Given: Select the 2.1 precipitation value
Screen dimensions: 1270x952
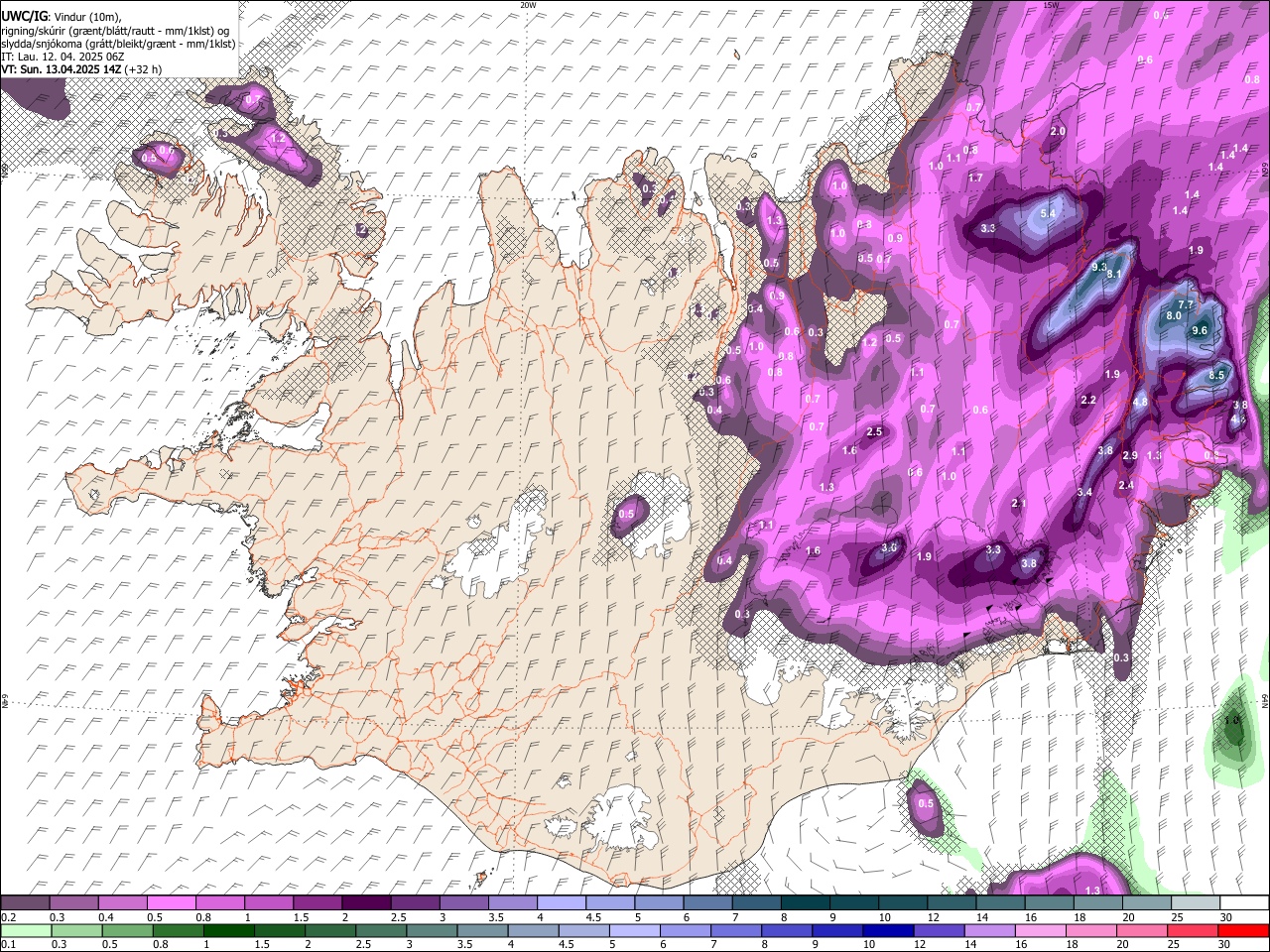Looking at the screenshot, I should pos(1018,504).
